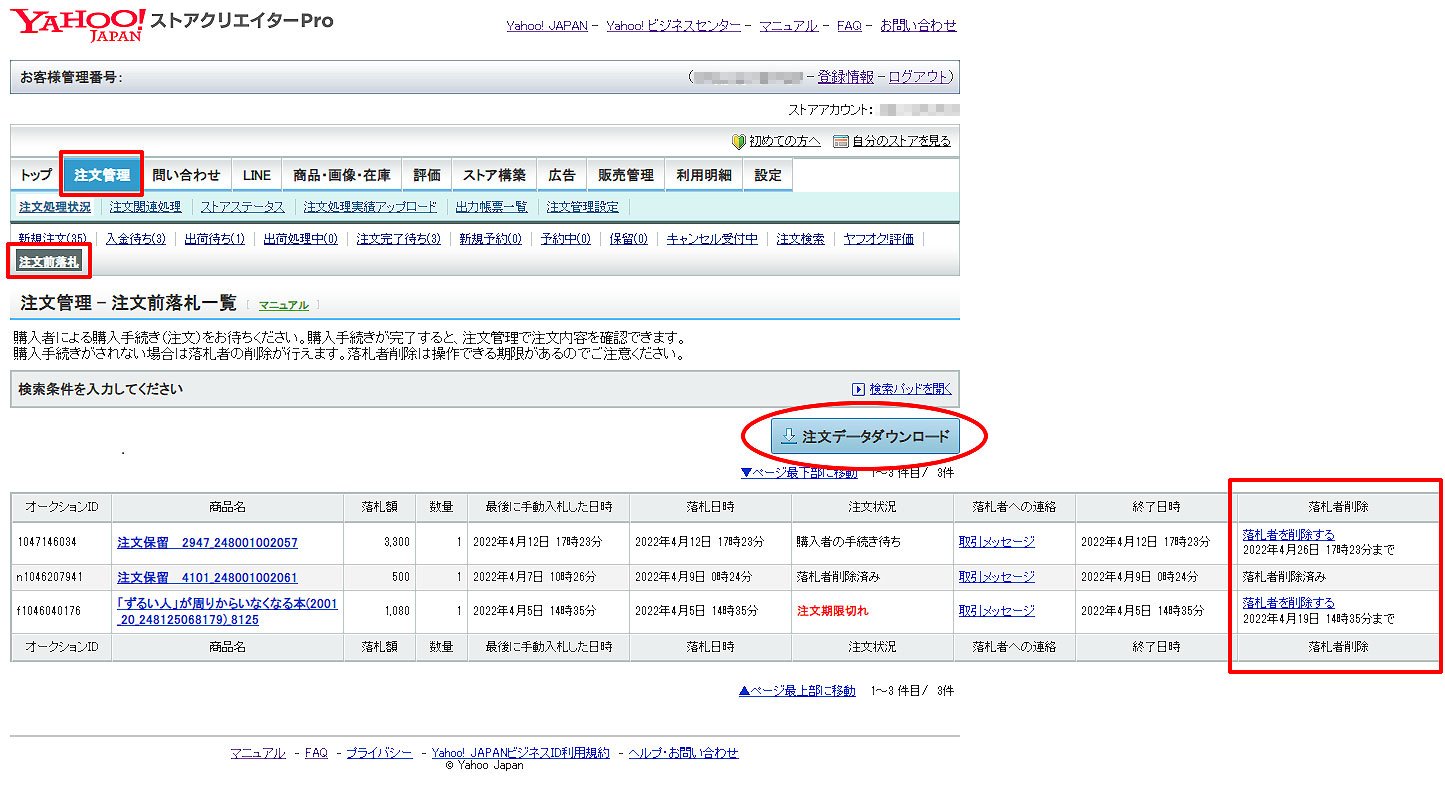The image size is (1445, 785).
Task: Open the 注文検索 link
Action: click(x=800, y=239)
